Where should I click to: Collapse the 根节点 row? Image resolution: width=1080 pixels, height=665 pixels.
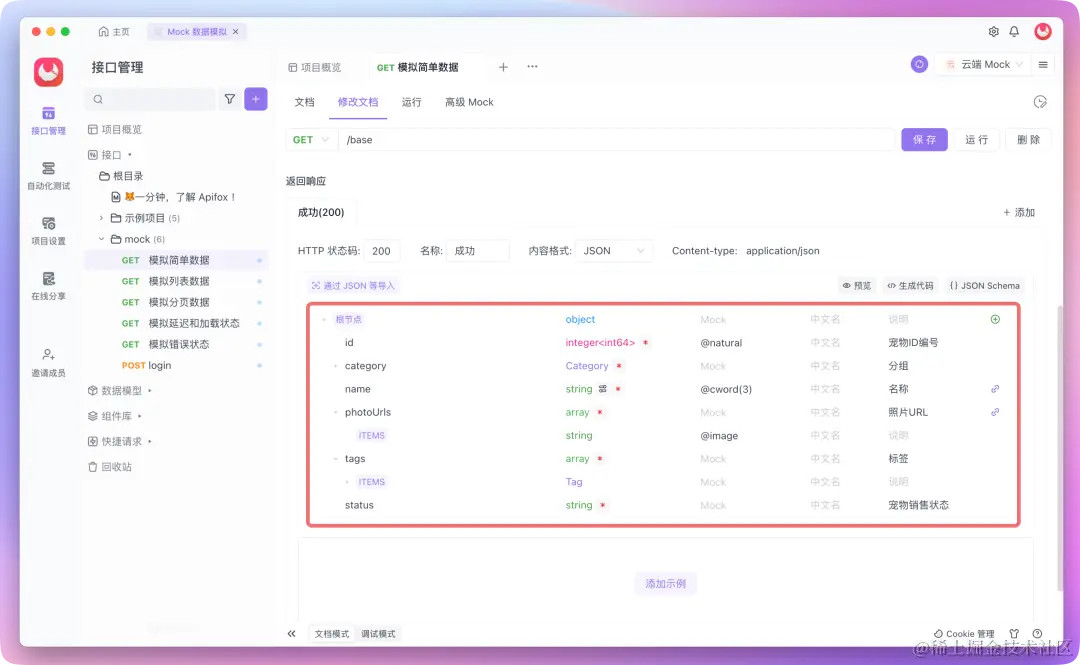coord(324,319)
